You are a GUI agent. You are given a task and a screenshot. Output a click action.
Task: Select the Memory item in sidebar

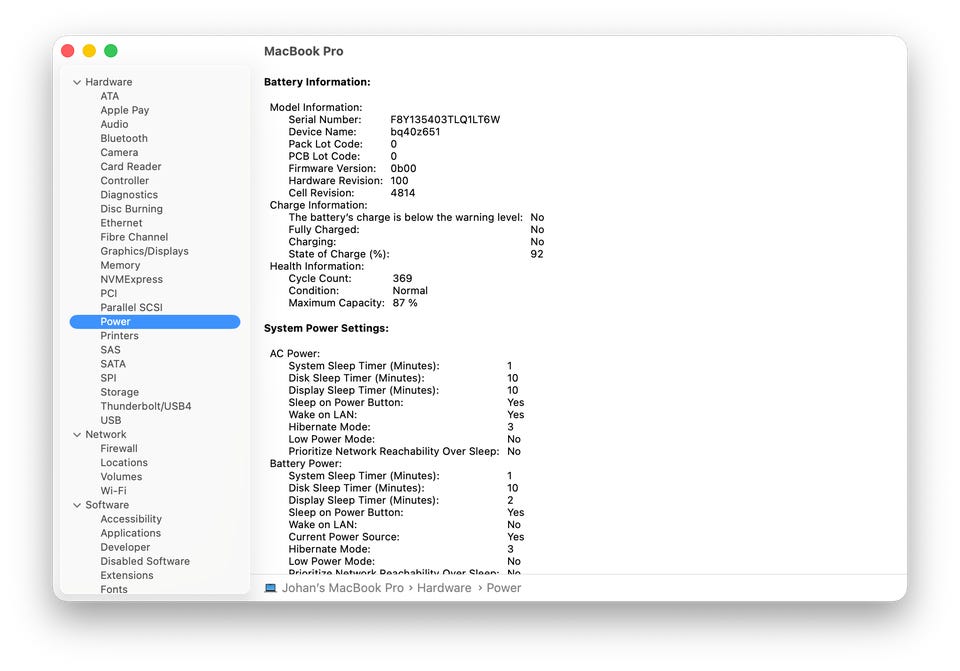click(120, 265)
